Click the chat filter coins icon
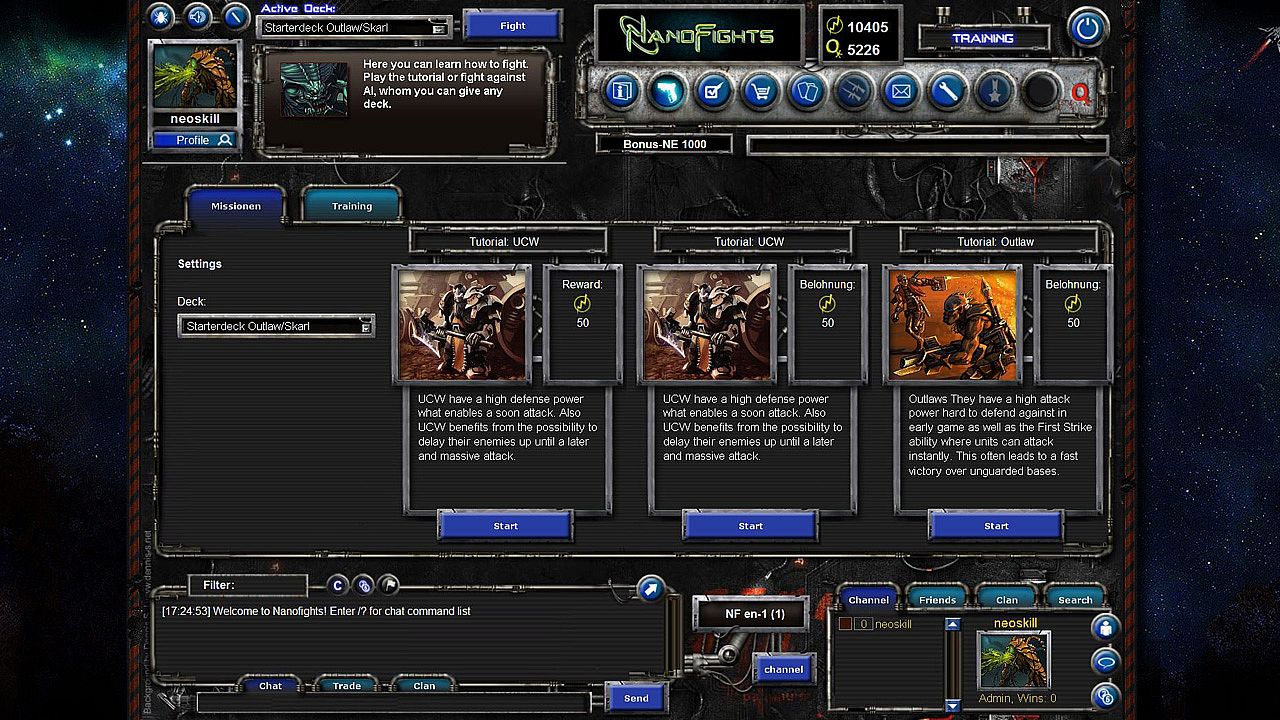The width and height of the screenshot is (1280, 720). click(x=364, y=585)
